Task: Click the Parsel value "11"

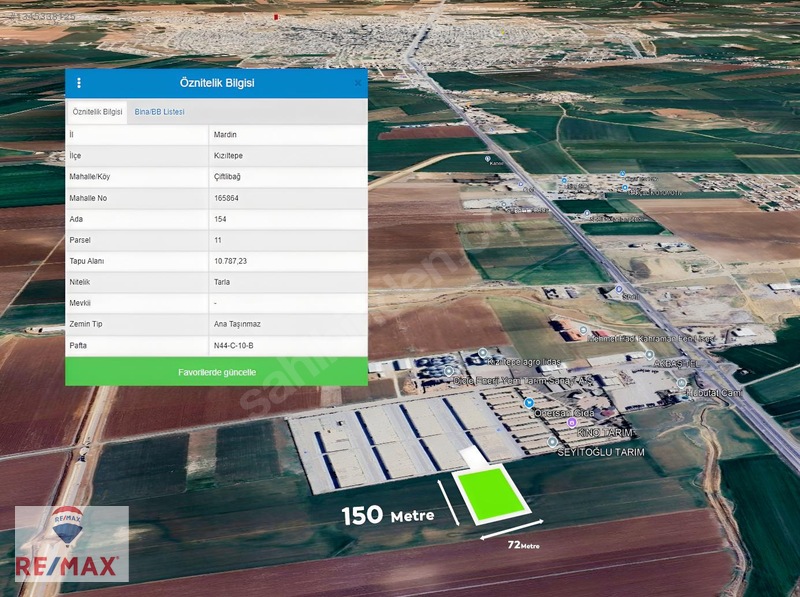Action: tap(218, 240)
